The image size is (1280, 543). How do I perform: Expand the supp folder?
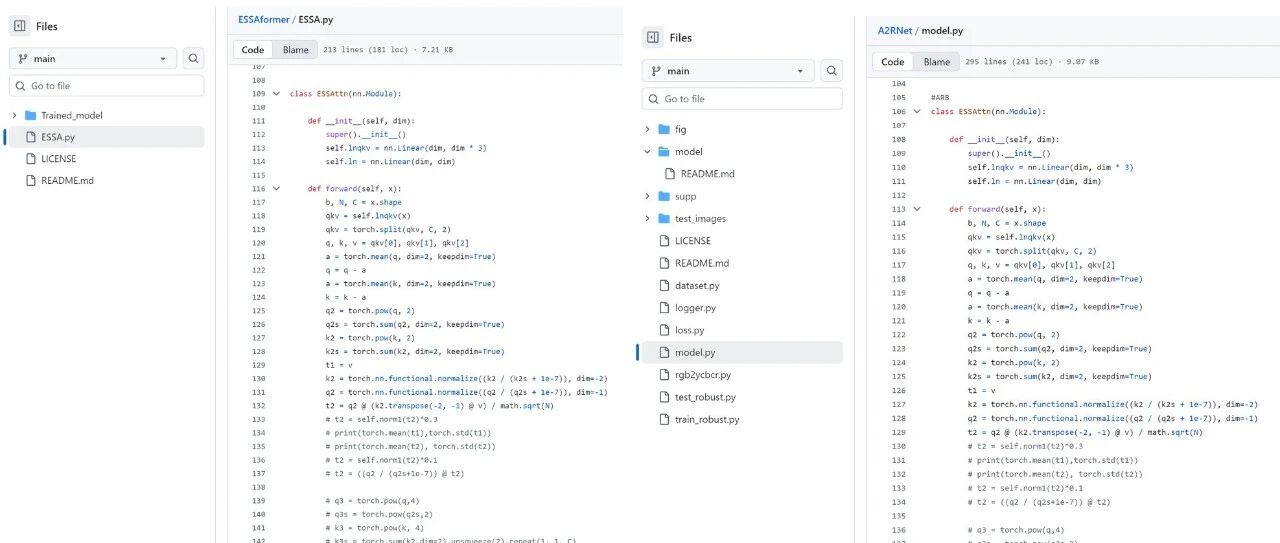pos(648,196)
